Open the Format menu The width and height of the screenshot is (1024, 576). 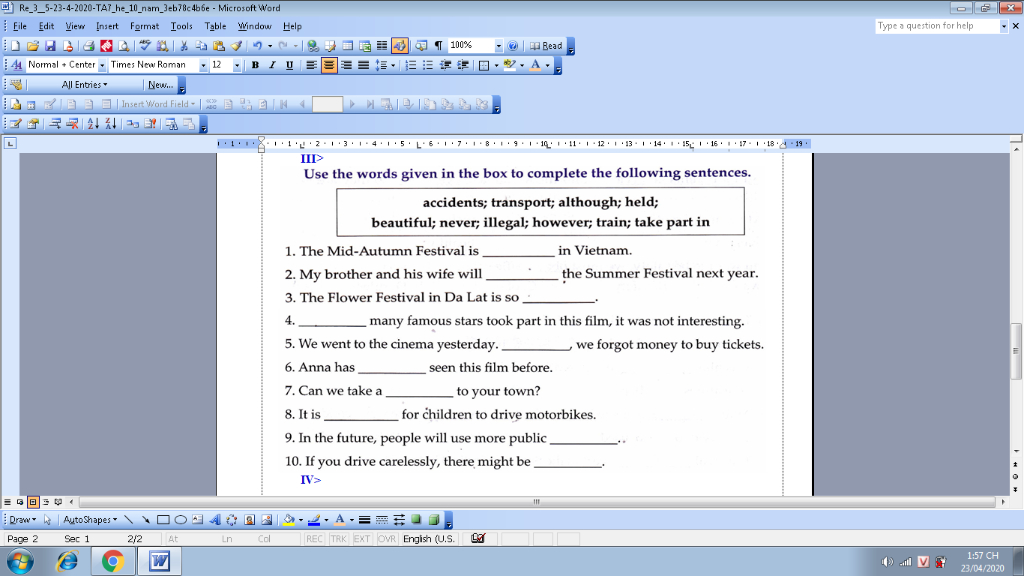pyautogui.click(x=144, y=26)
